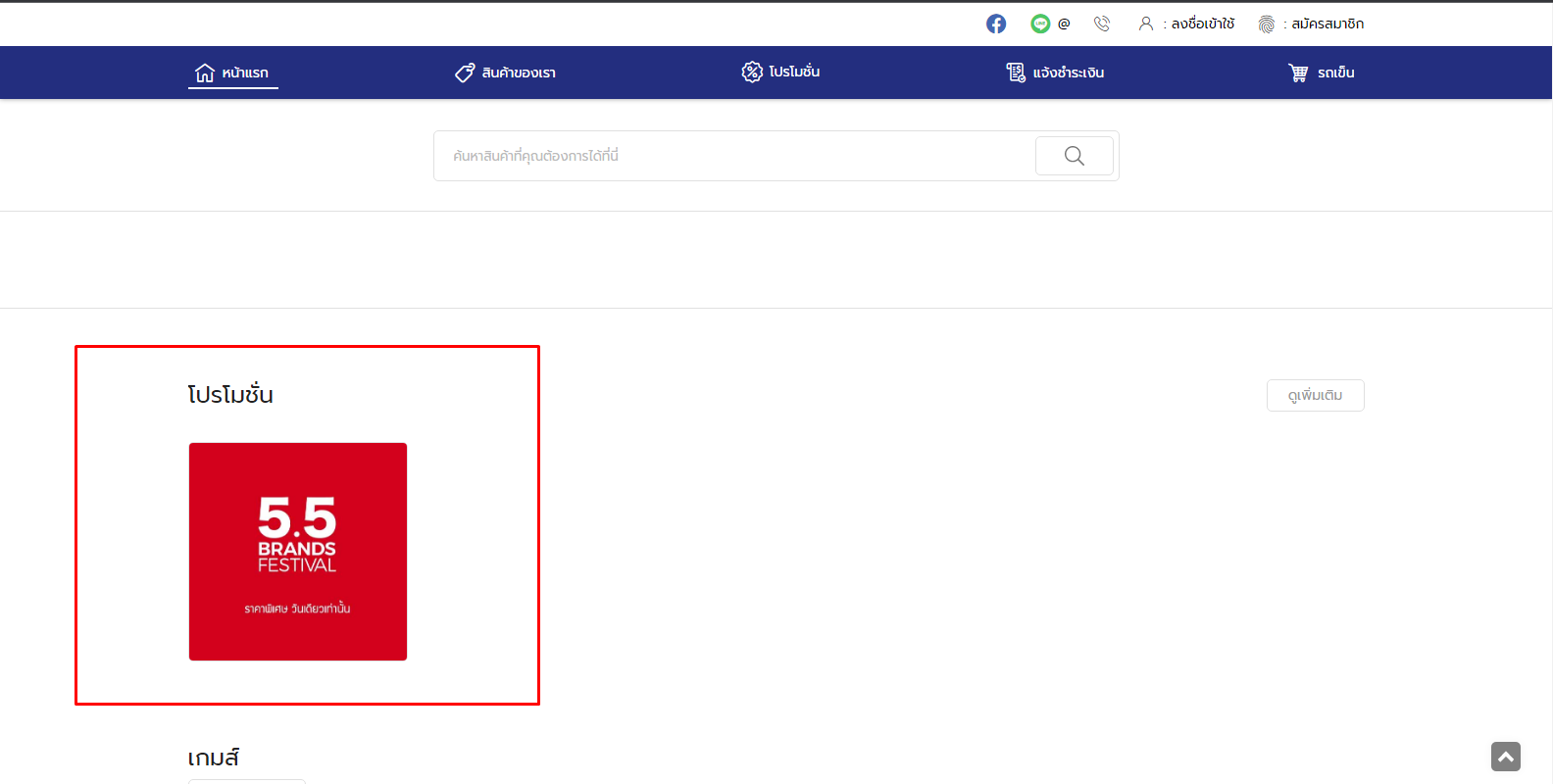Open the สินค้าของเรา menu item
Image resolution: width=1553 pixels, height=784 pixels.
(519, 73)
